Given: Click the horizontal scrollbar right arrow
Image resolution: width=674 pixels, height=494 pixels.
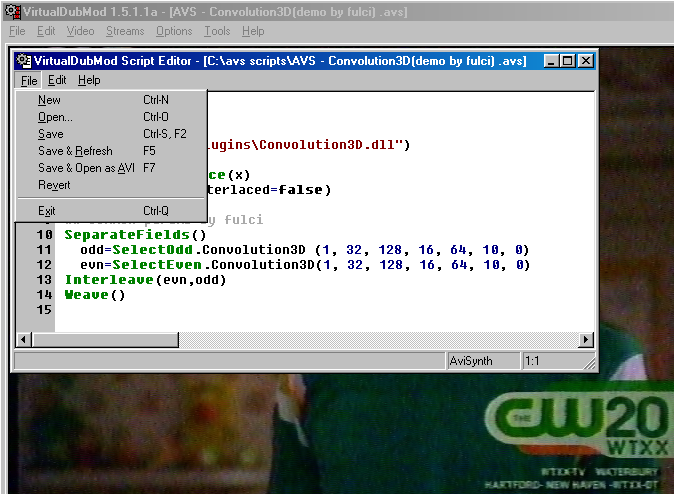Looking at the screenshot, I should 585,340.
